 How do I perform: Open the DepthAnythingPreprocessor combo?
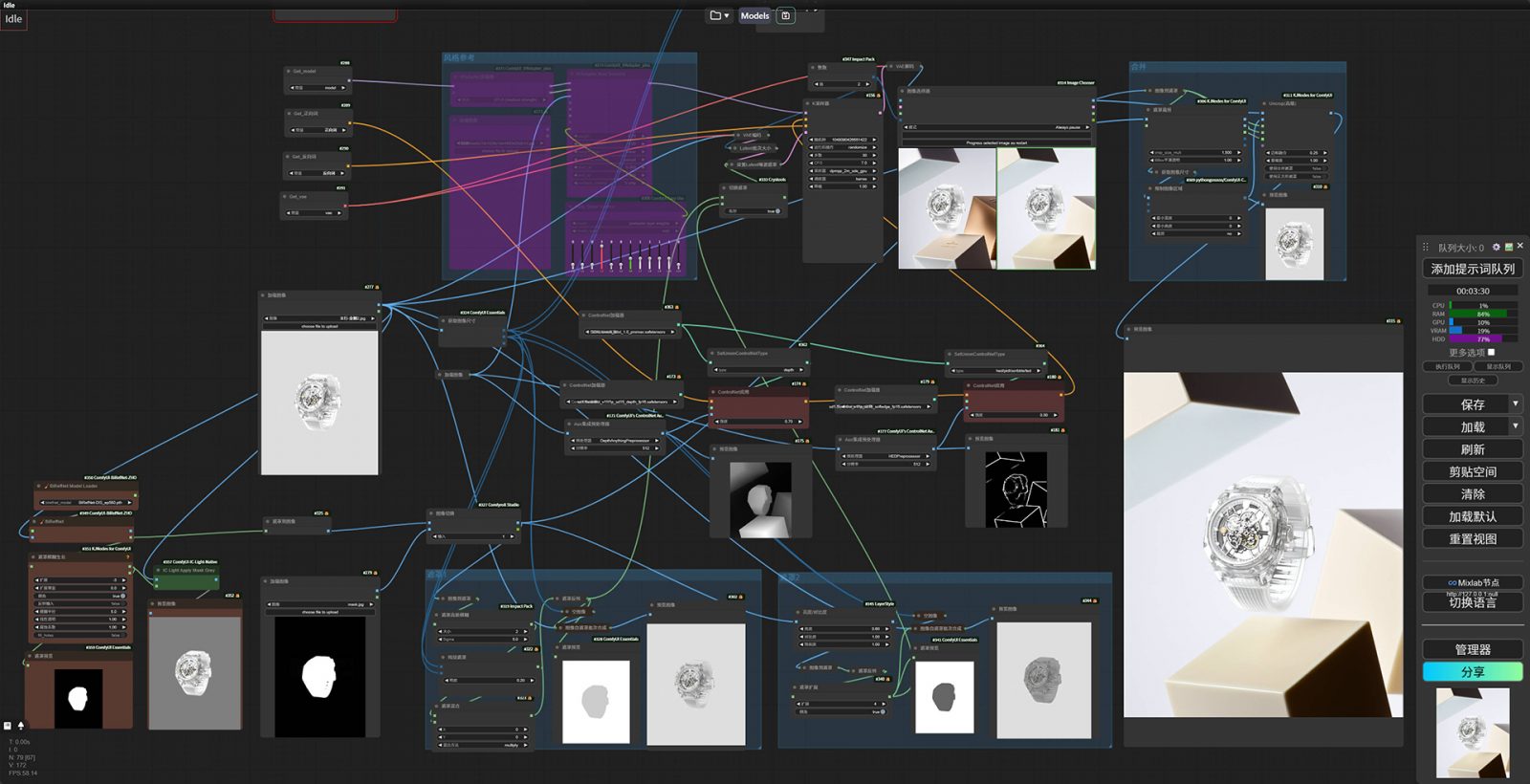coord(616,441)
